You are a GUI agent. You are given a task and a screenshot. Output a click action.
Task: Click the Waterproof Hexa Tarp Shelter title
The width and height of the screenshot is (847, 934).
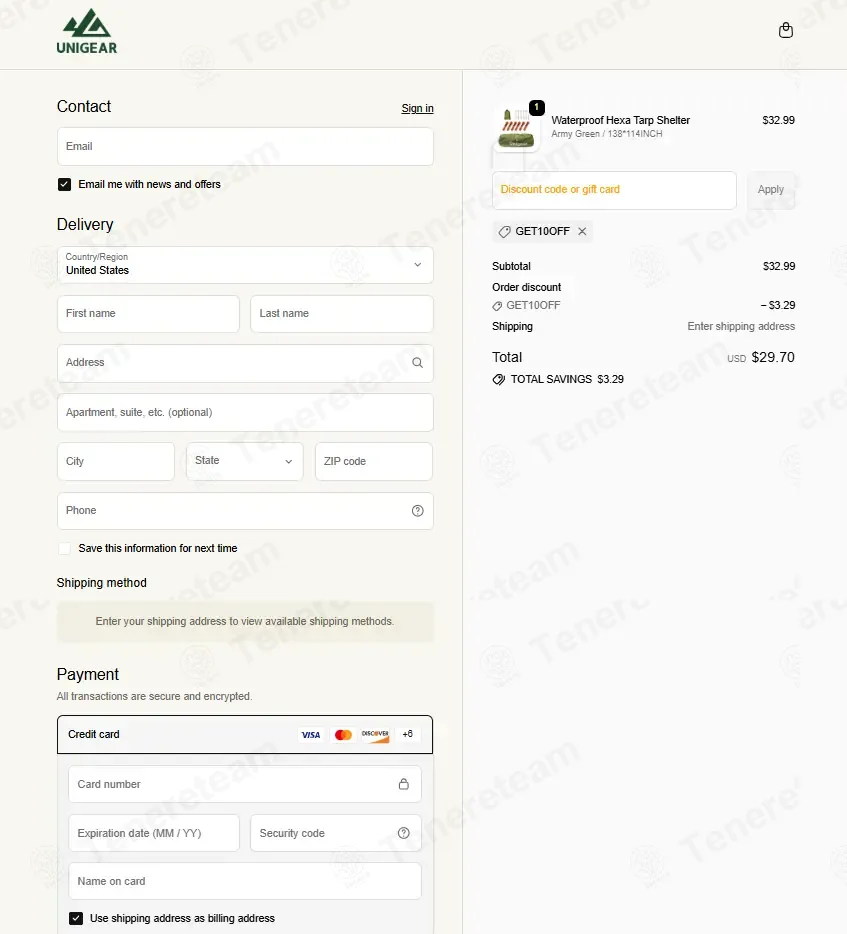click(x=620, y=120)
